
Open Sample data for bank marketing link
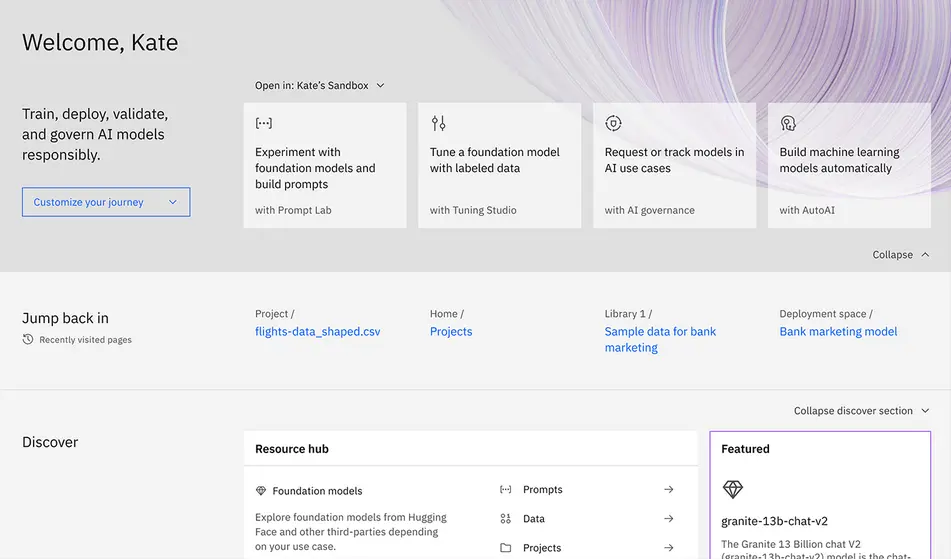(660, 340)
